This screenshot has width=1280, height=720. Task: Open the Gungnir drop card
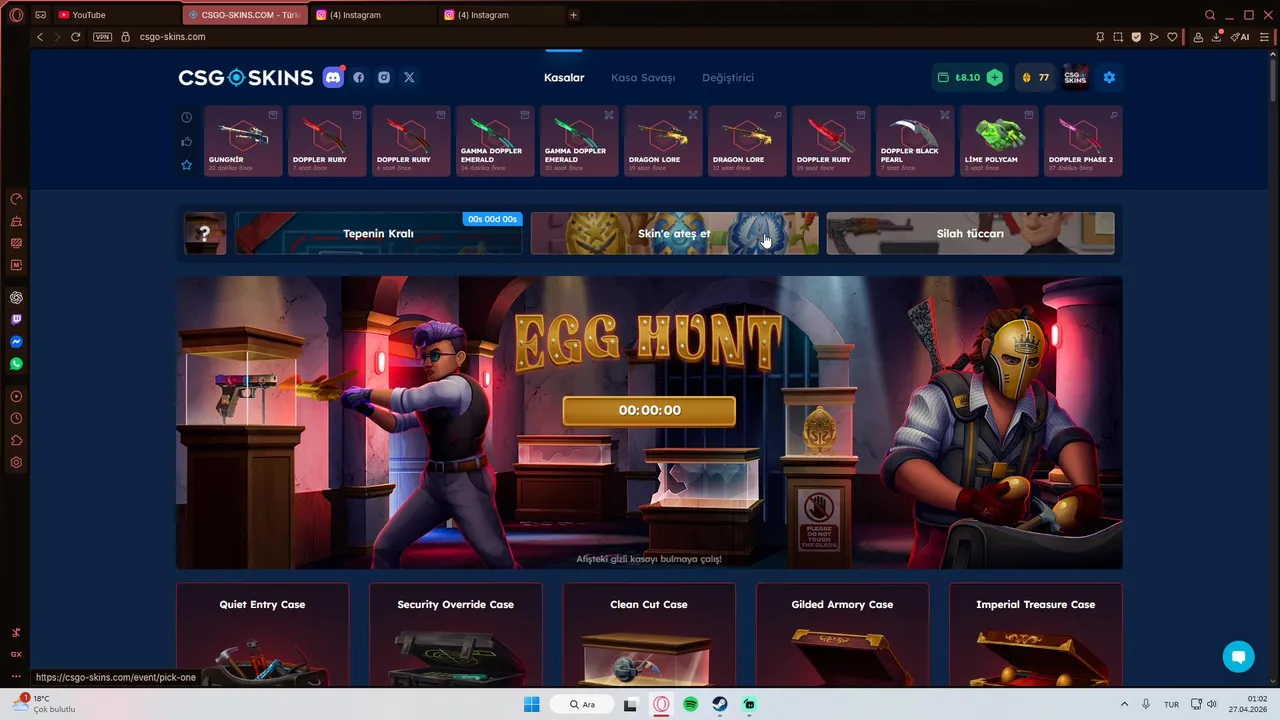pyautogui.click(x=243, y=141)
